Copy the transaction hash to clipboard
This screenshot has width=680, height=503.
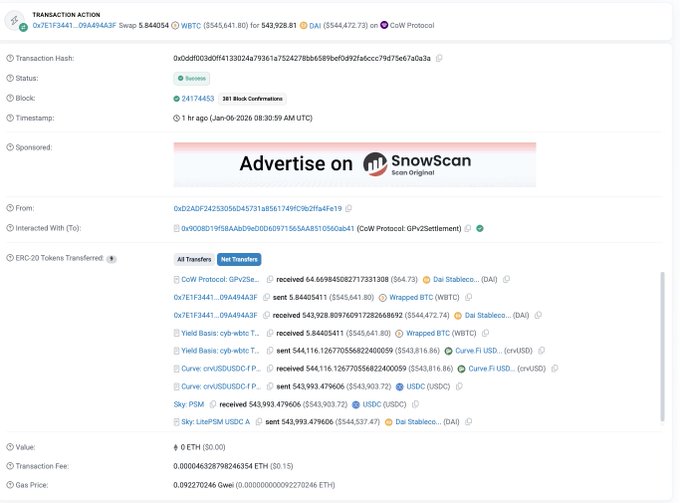tap(439, 58)
